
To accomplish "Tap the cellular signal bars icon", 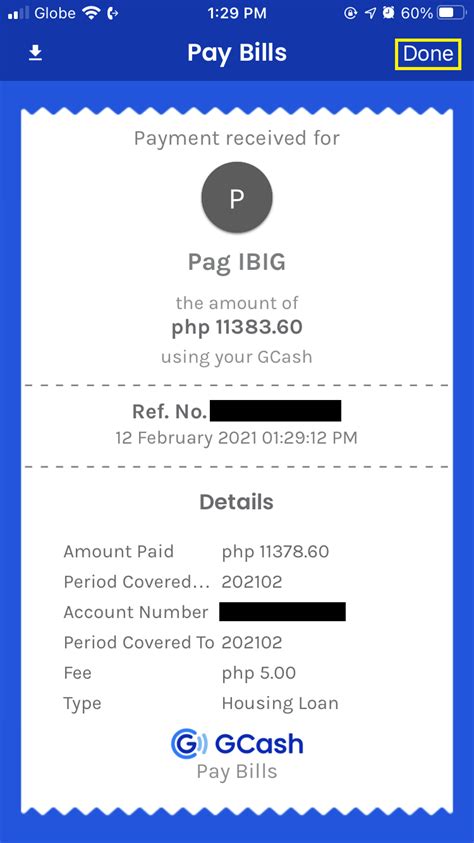I will 19,14.
